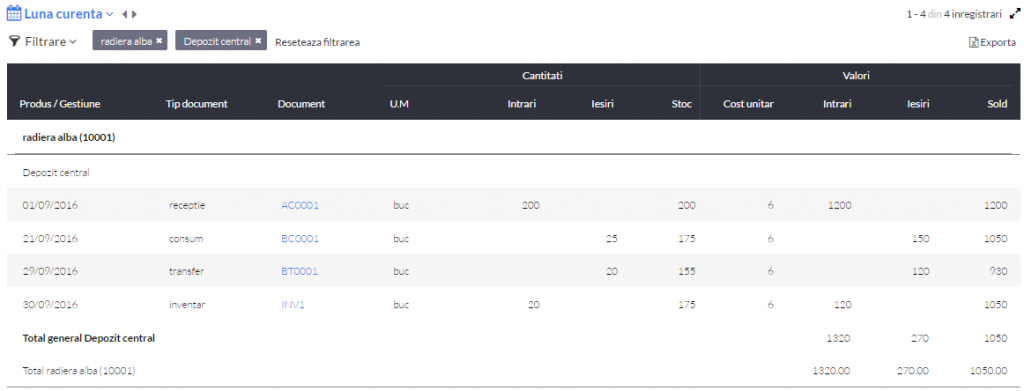Click the calendar icon beside Luna curenta
The image size is (1024, 391).
[14, 13]
